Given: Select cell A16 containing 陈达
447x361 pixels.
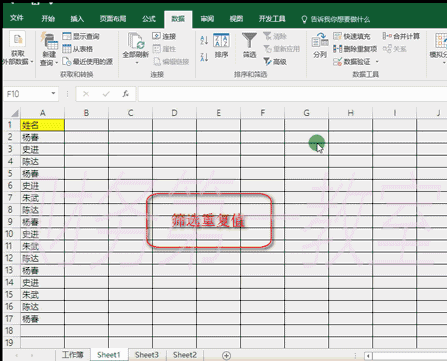Looking at the screenshot, I should (42, 307).
